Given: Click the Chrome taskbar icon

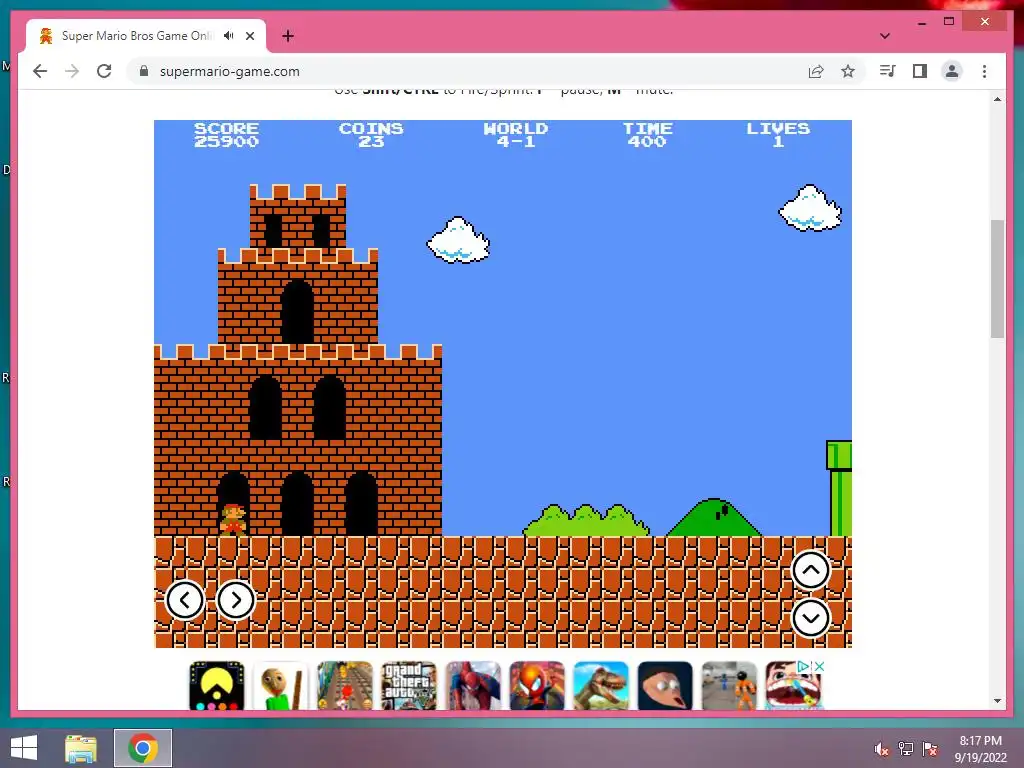Looking at the screenshot, I should coord(143,748).
